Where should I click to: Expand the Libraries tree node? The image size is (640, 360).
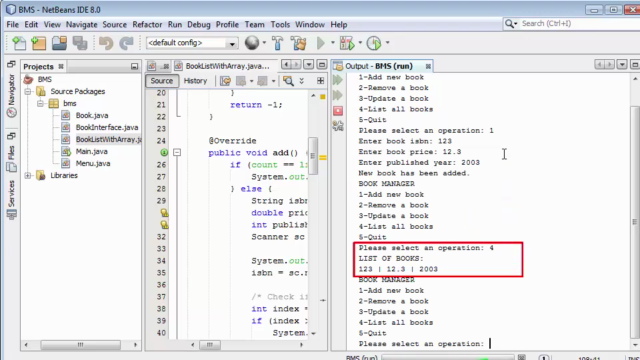28,176
